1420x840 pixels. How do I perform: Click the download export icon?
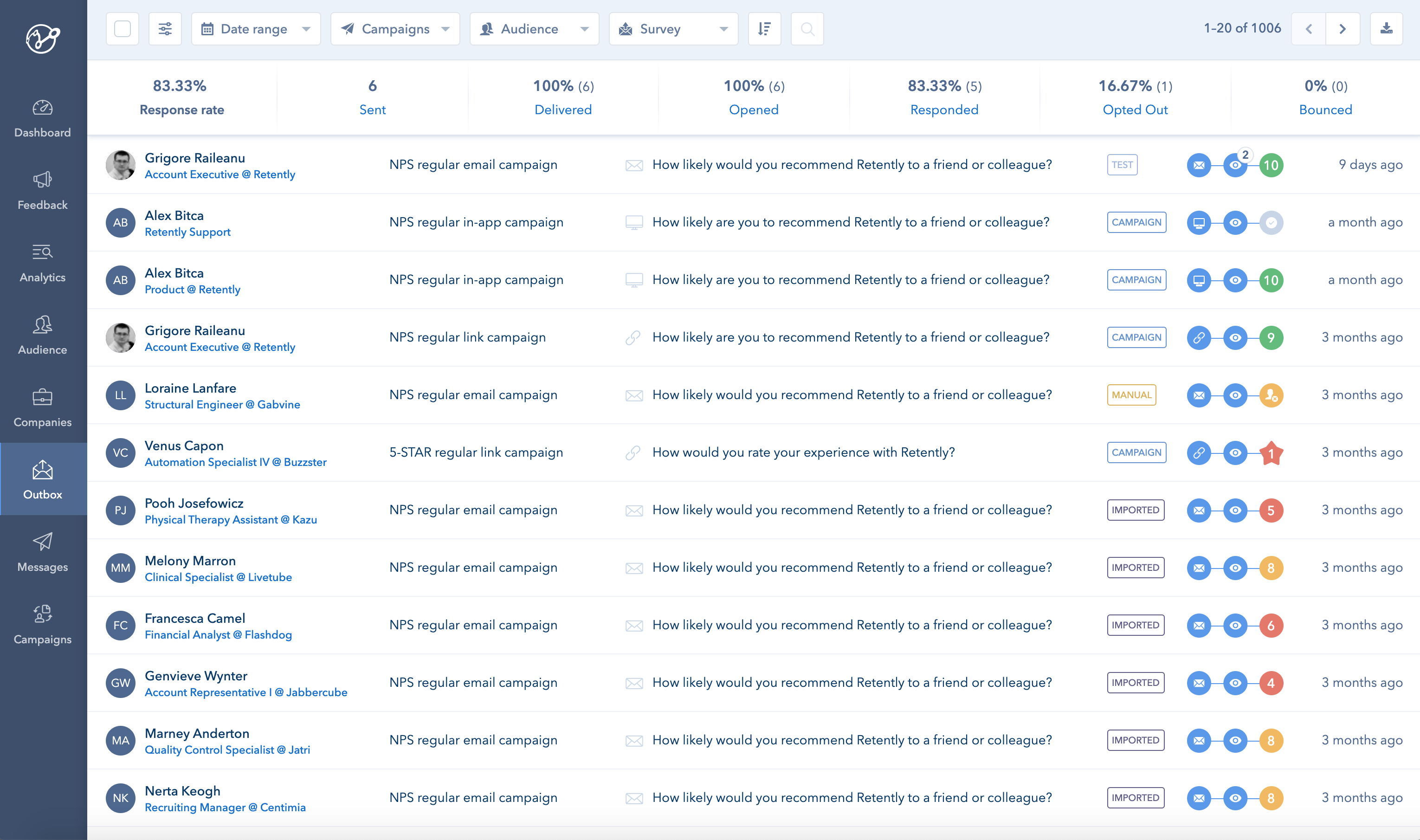(1386, 29)
